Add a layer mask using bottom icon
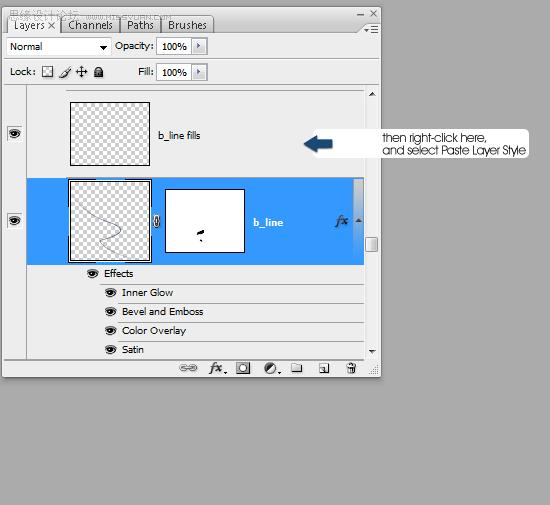The height and width of the screenshot is (505, 550). [x=243, y=368]
